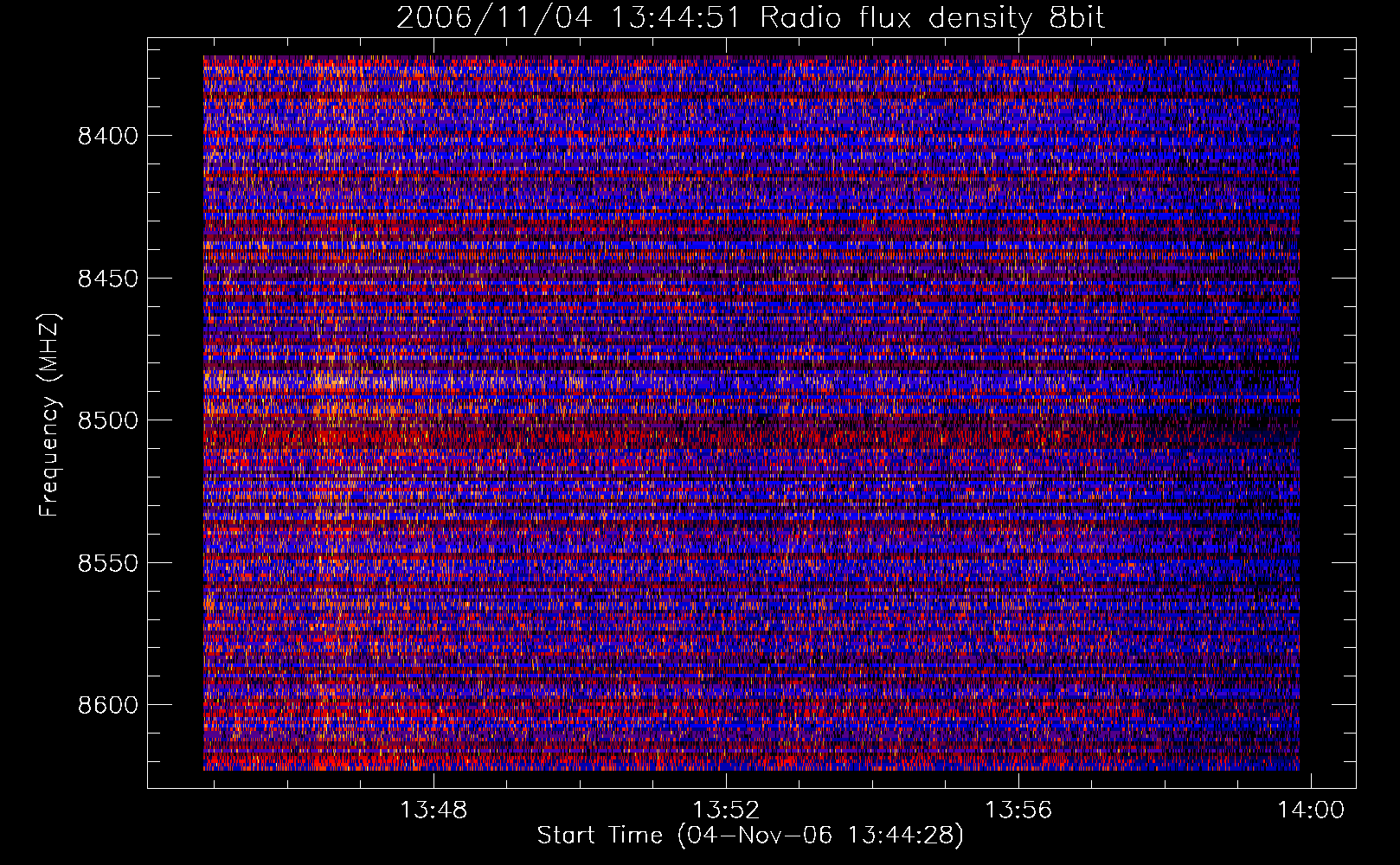Viewport: 1400px width, 865px height.
Task: Click the "Frequency (MHZ)" axis label
Action: tap(49, 415)
